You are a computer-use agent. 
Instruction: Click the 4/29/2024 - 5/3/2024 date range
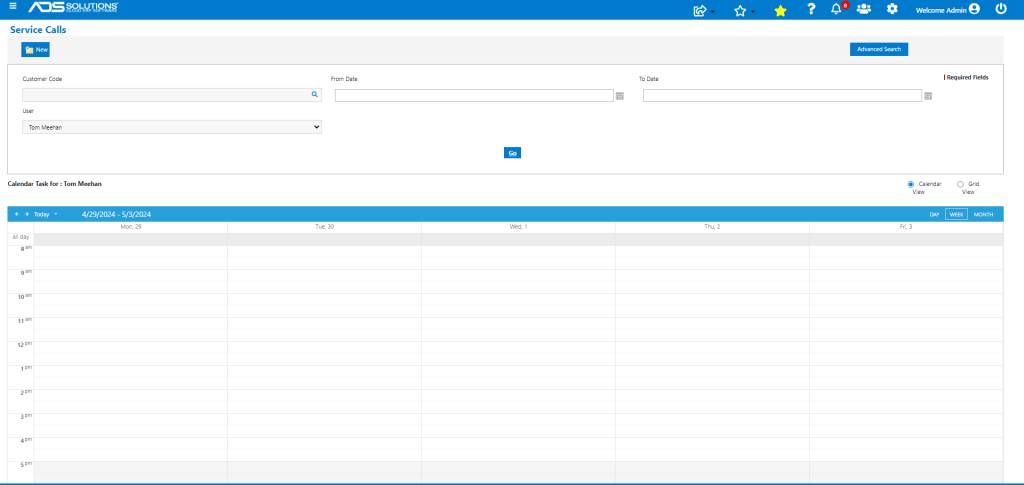[117, 214]
